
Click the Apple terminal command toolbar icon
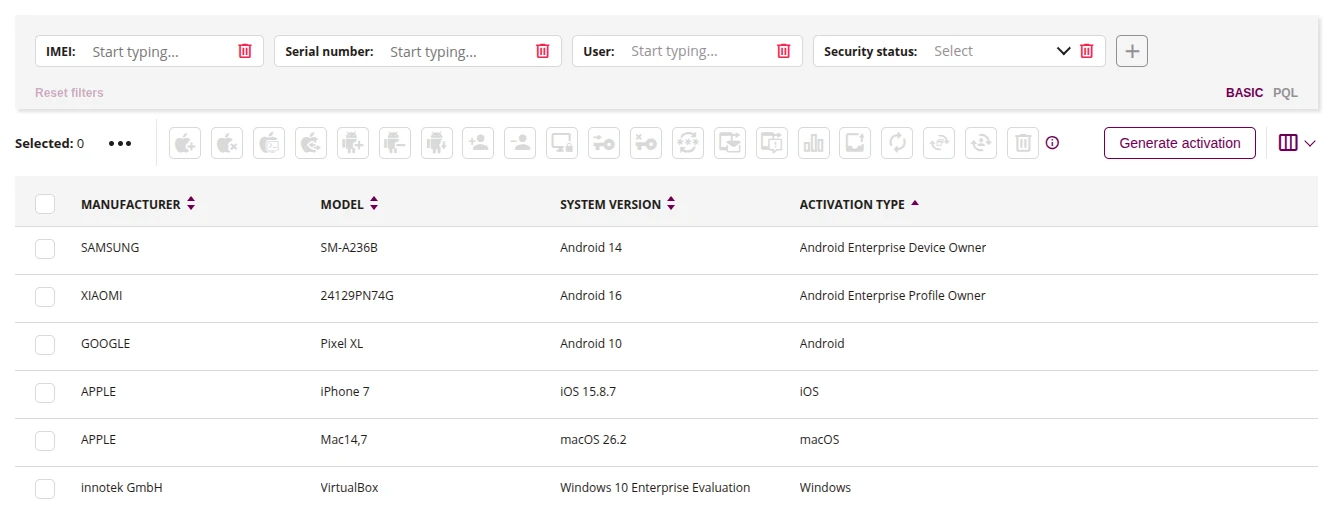coord(269,143)
